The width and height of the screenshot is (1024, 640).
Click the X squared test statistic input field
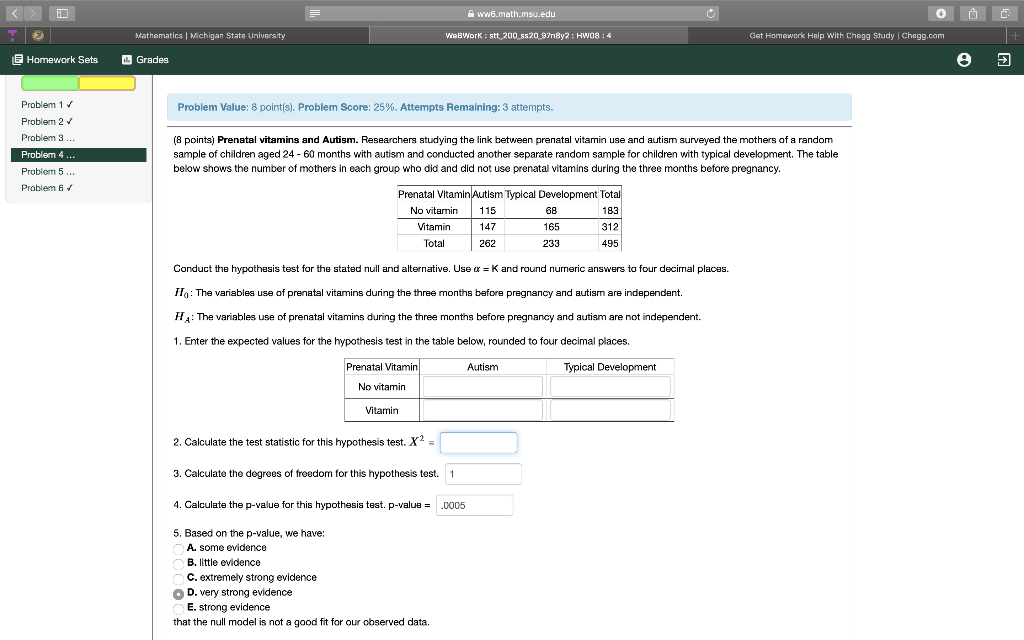478,443
